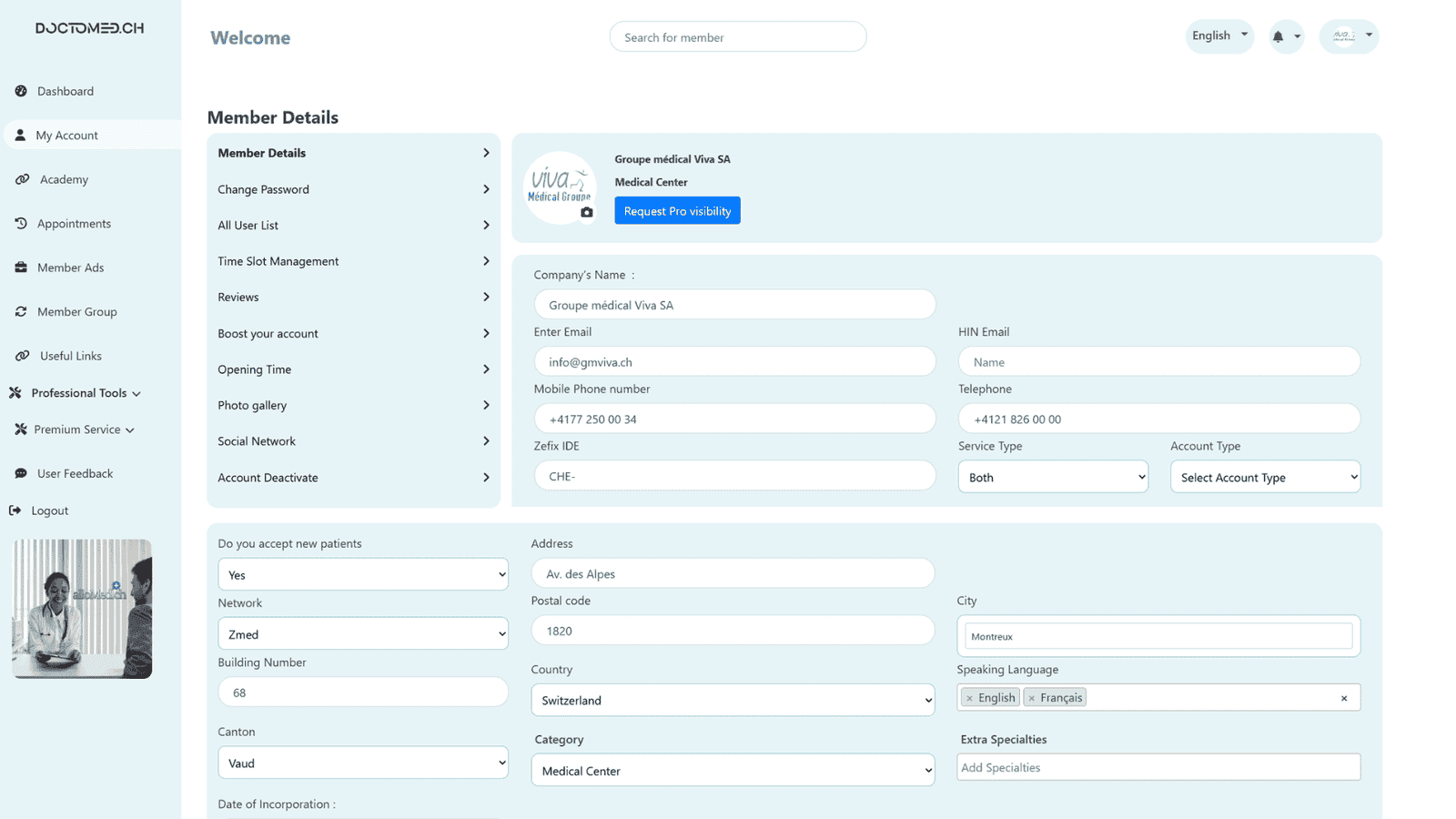
Task: Click the Member Group sync icon
Action: (x=21, y=312)
